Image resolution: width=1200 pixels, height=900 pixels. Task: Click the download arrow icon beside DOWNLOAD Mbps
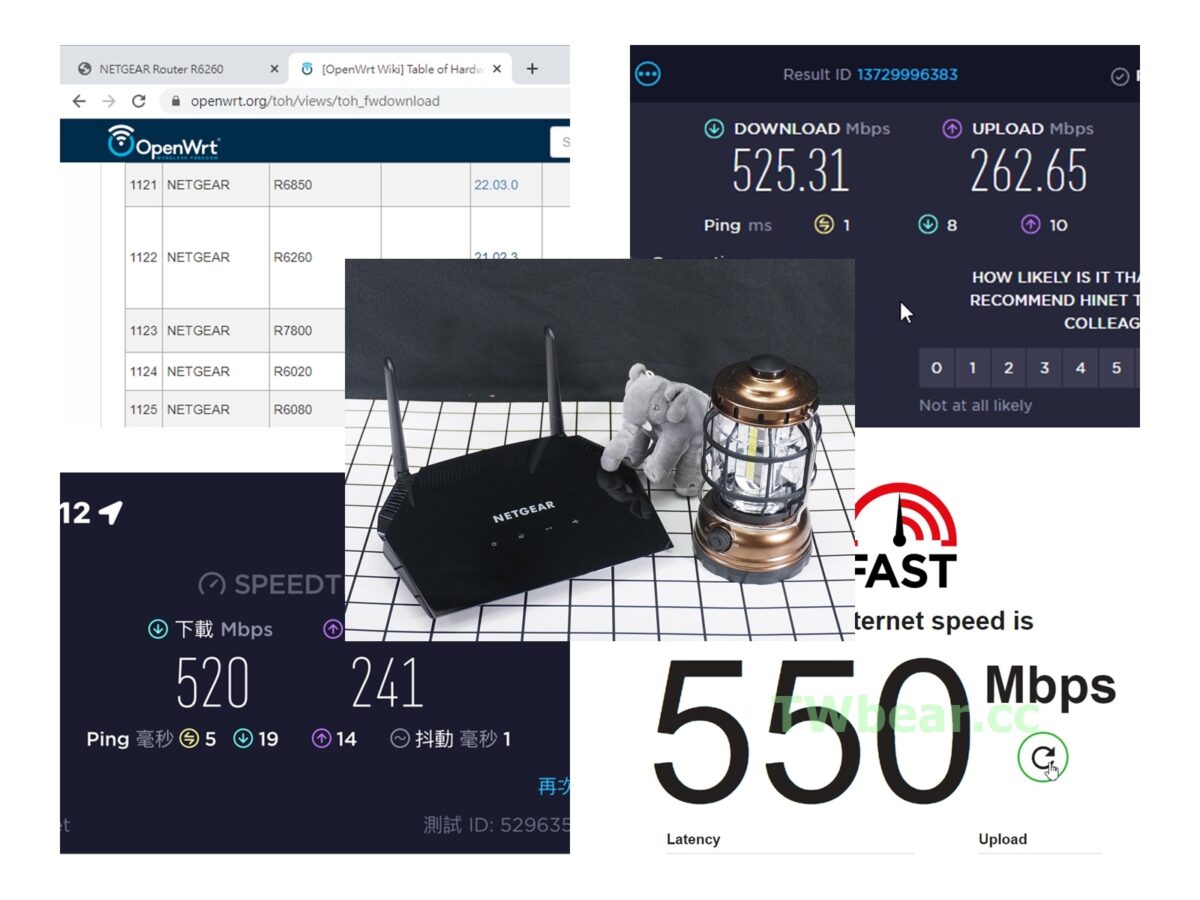pyautogui.click(x=714, y=128)
